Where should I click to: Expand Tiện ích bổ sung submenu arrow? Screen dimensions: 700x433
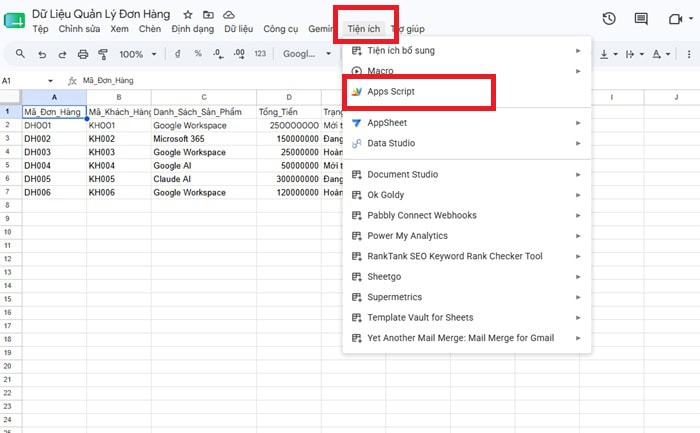click(578, 51)
